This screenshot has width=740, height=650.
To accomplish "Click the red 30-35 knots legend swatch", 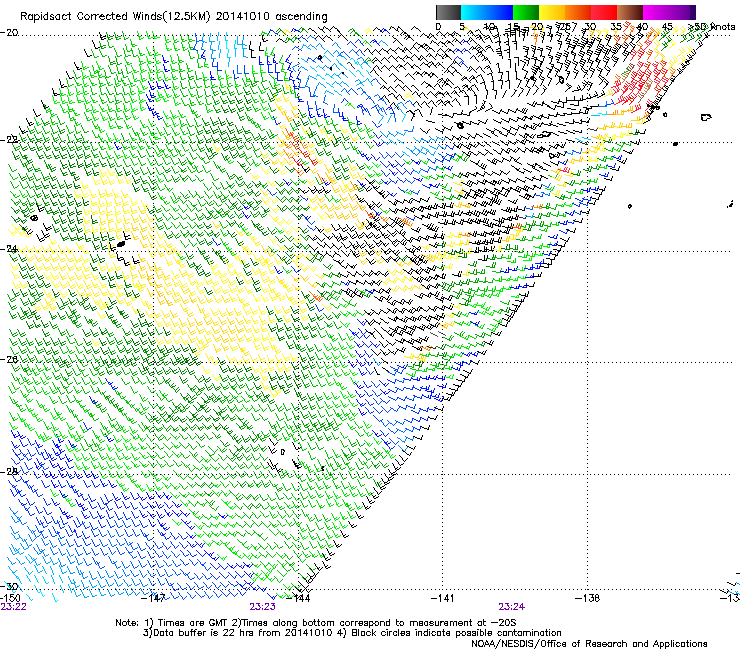I will [x=604, y=12].
